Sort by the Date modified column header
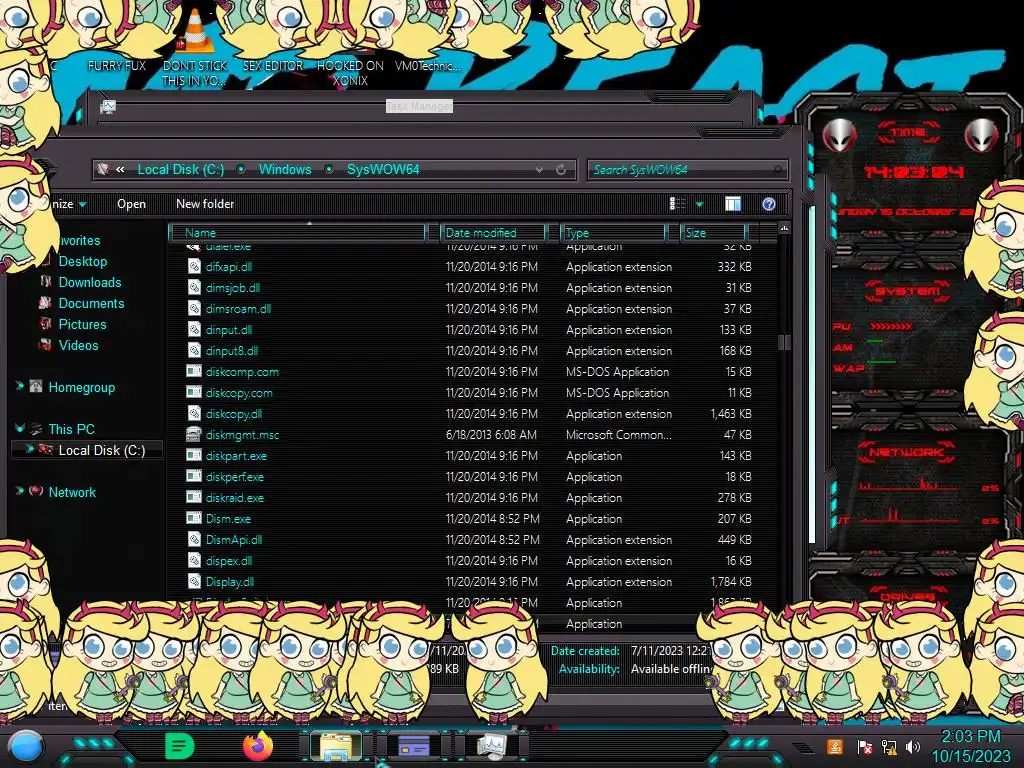This screenshot has width=1024, height=768. tap(494, 232)
